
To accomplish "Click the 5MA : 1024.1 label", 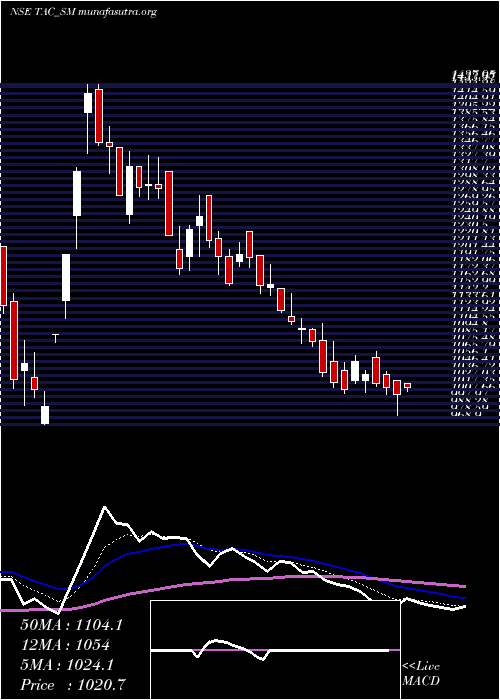I will pyautogui.click(x=67, y=665).
